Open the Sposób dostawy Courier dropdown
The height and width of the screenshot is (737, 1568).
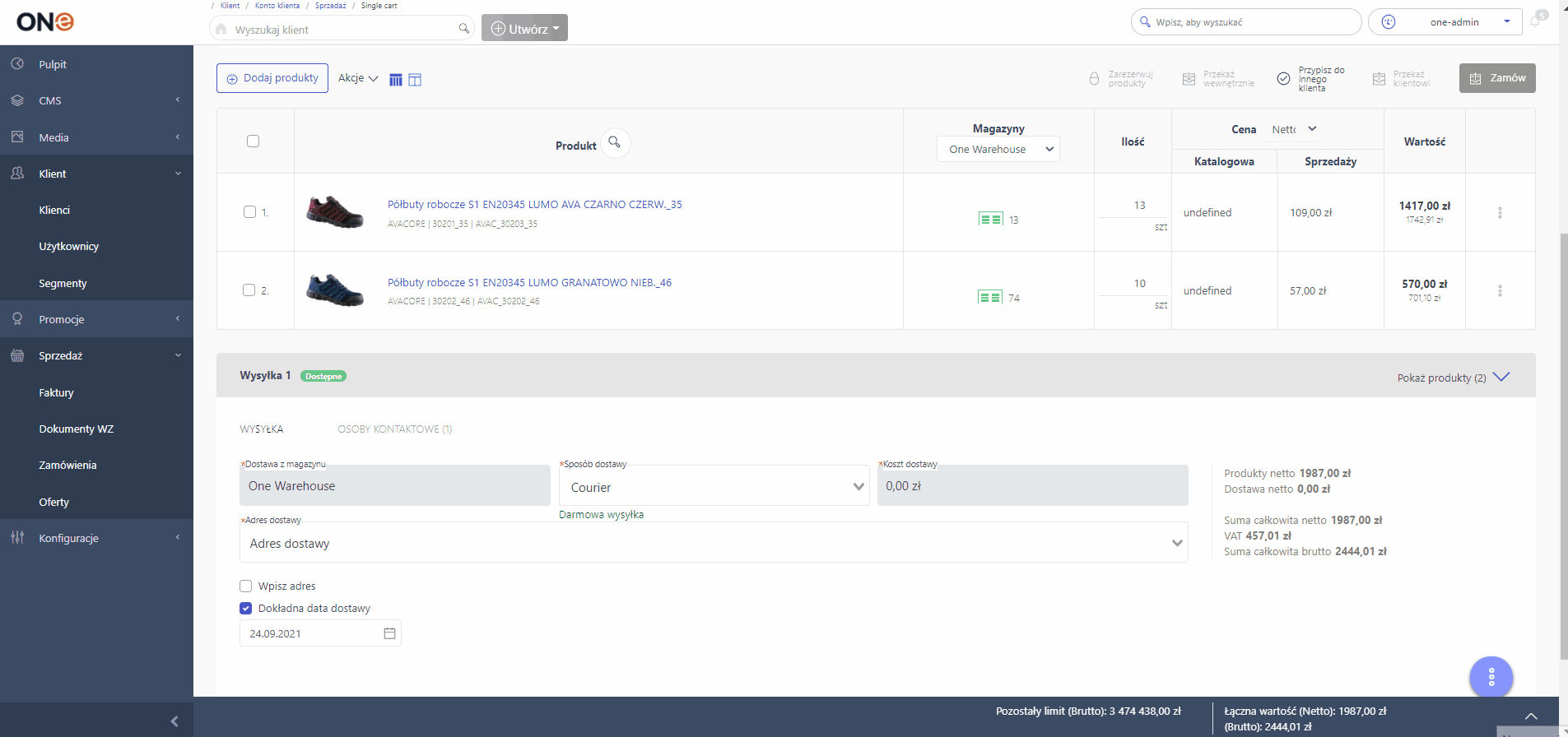click(x=714, y=487)
